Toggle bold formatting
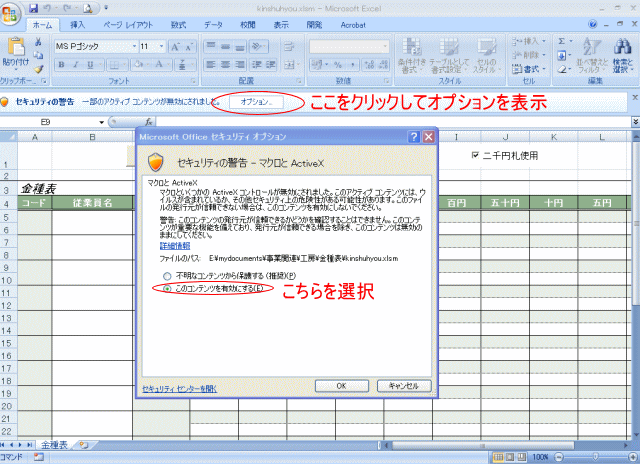The width and height of the screenshot is (640, 464). coord(61,64)
